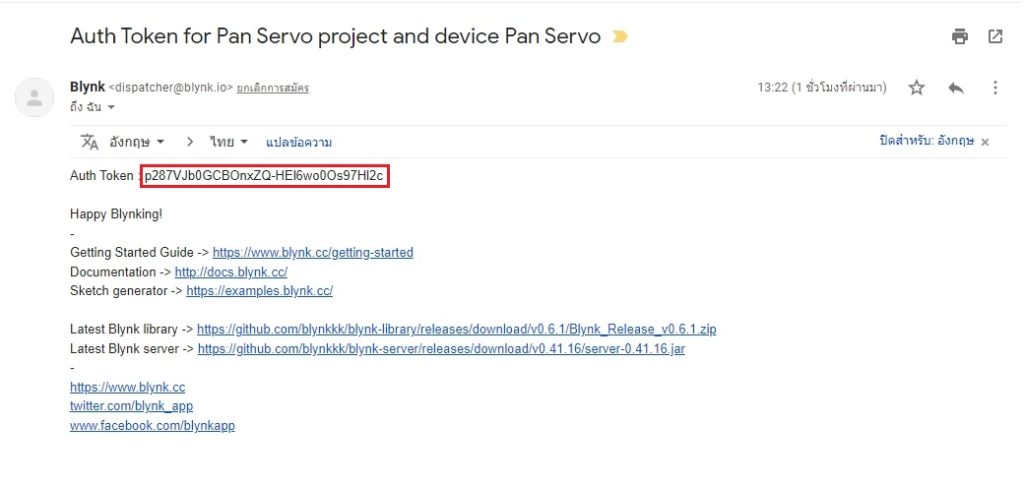
Task: Click the yellow importance marker
Action: click(x=620, y=38)
